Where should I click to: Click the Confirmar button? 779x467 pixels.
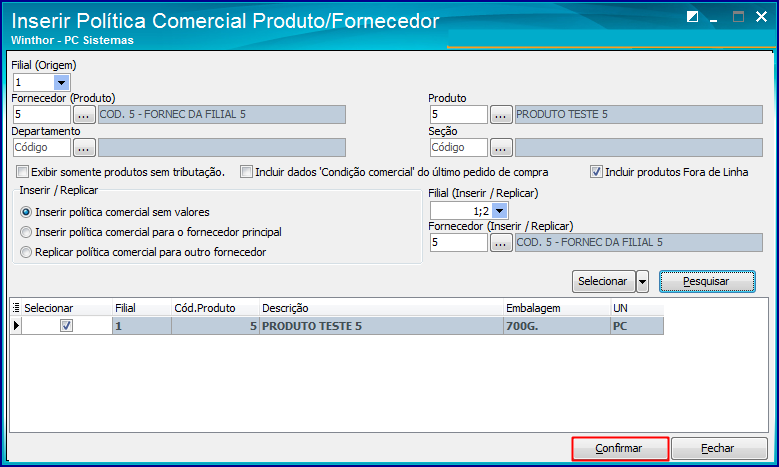[x=620, y=449]
